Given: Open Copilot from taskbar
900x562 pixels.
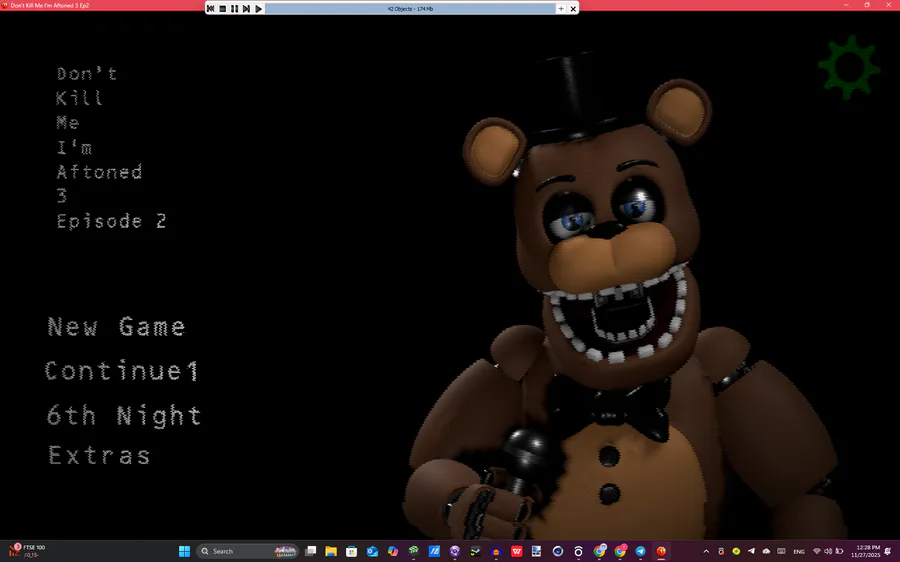Looking at the screenshot, I should (x=393, y=551).
